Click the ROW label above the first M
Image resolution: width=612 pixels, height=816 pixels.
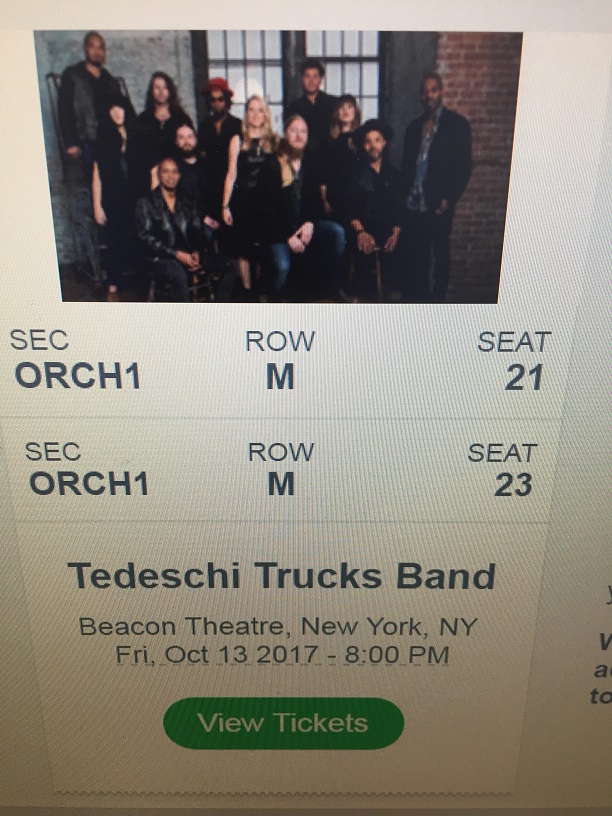click(x=280, y=341)
